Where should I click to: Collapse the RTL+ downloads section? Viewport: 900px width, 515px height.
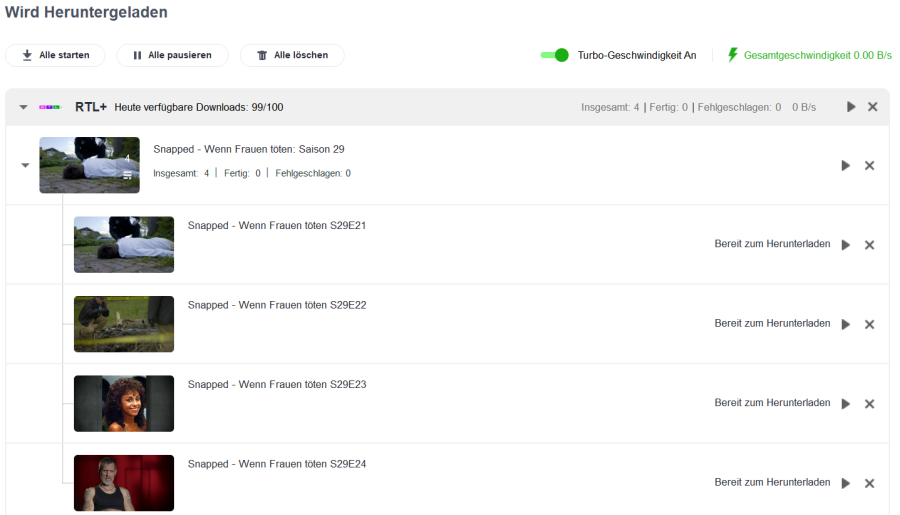(x=23, y=107)
